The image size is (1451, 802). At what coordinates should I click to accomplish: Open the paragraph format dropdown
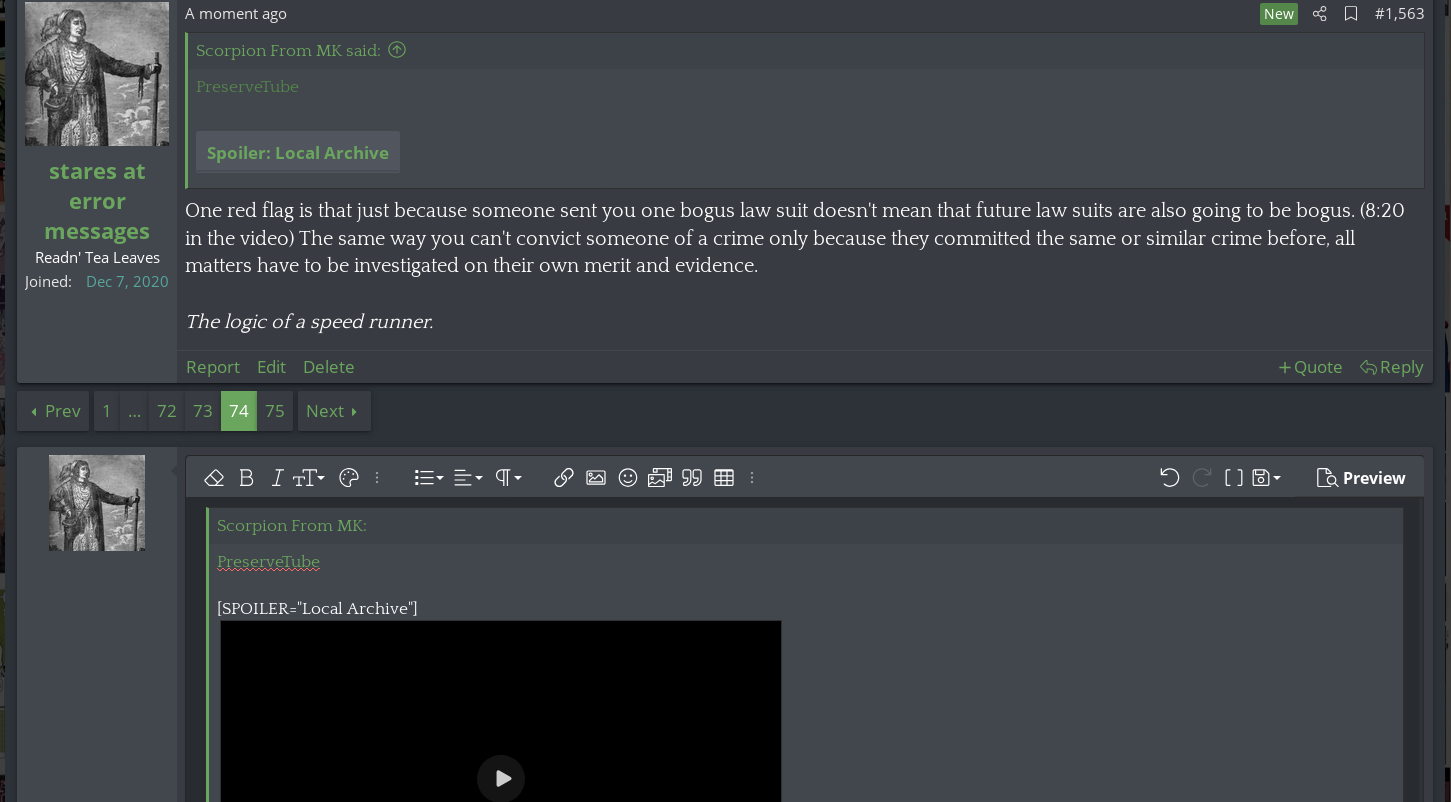click(x=508, y=478)
